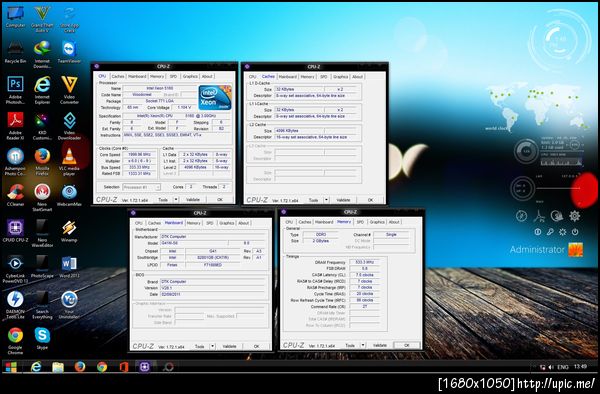600x394 pixels.
Task: Open the Video Downloader shortcut
Action: tap(69, 126)
